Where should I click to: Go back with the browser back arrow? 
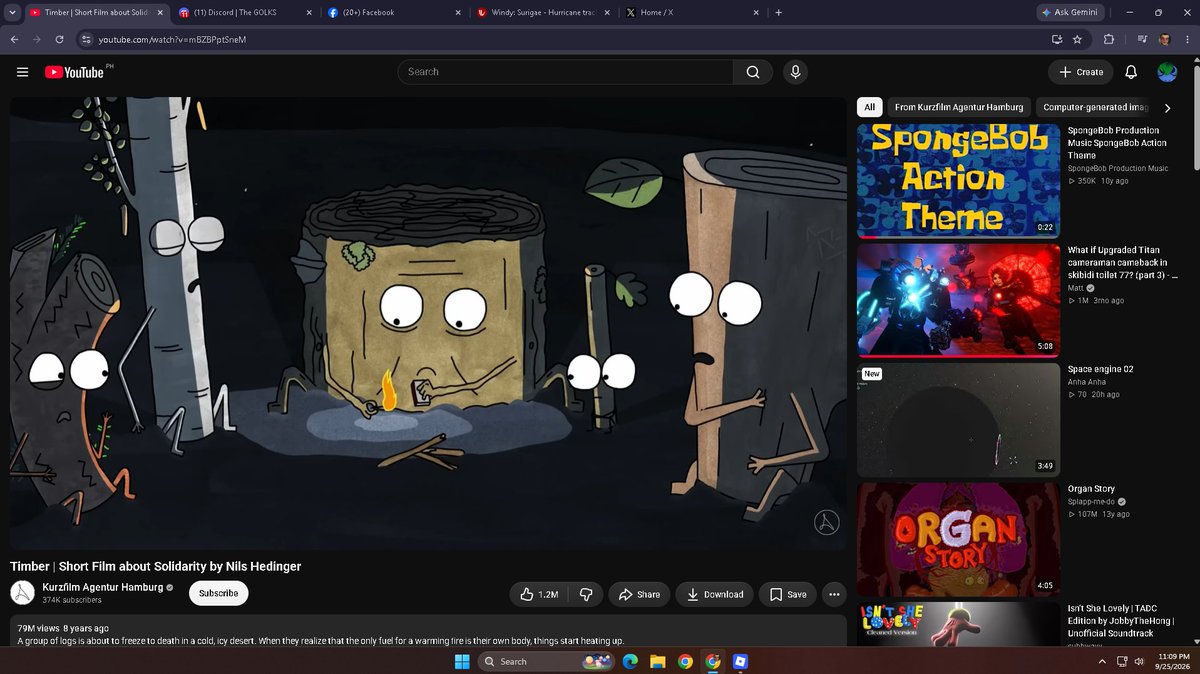click(x=14, y=39)
